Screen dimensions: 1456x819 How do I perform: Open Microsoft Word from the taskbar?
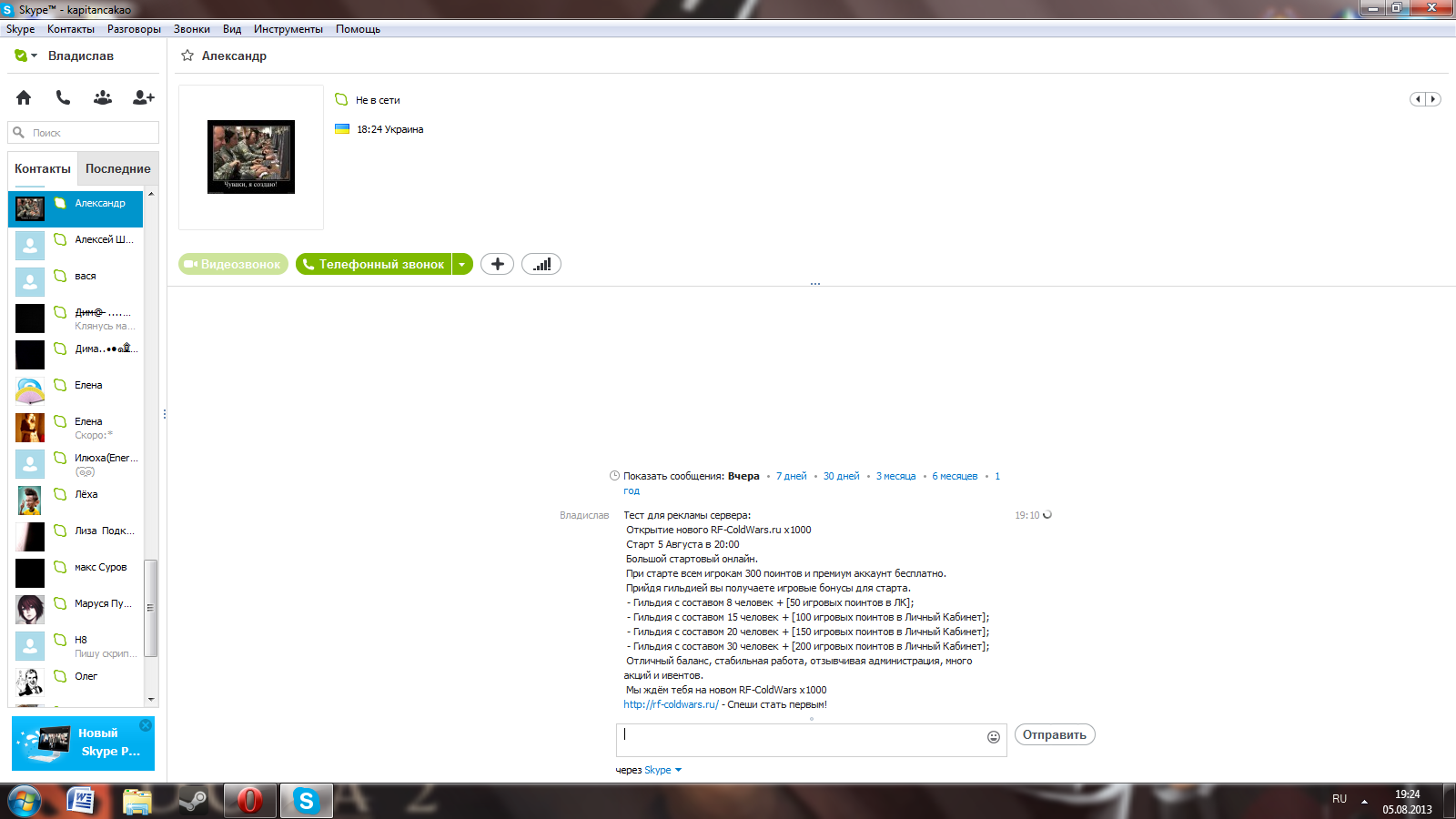tap(82, 801)
